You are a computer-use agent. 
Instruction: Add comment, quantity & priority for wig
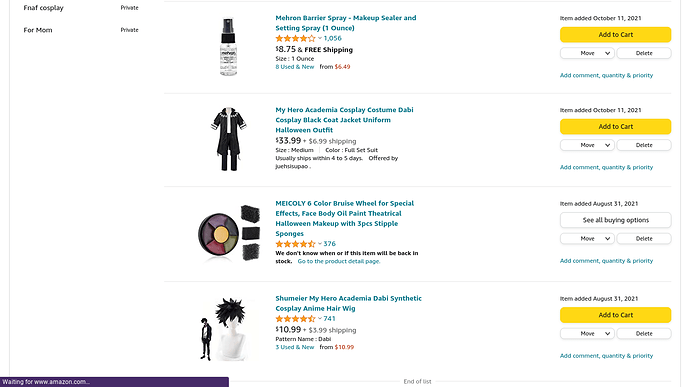(606, 356)
